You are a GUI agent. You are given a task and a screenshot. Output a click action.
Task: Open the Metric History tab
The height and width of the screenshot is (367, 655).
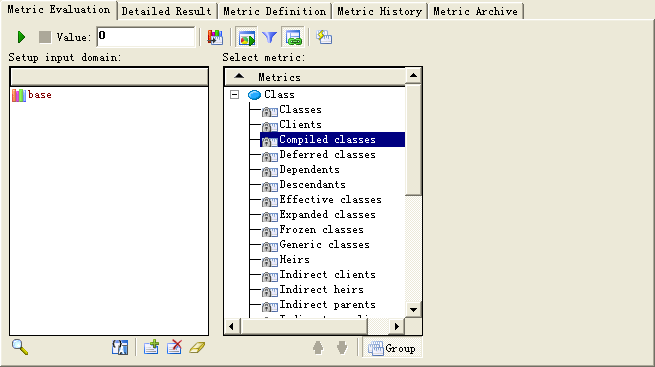point(379,11)
